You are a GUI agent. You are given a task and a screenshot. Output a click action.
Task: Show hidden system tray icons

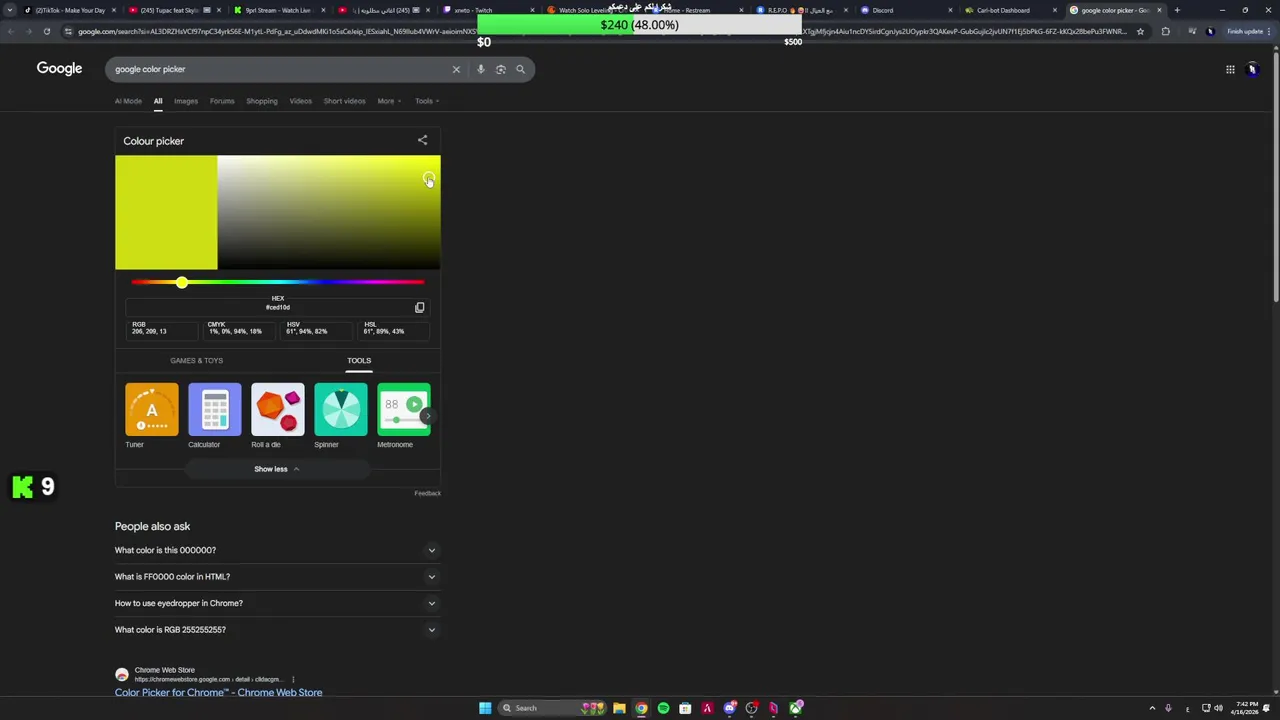click(x=1152, y=708)
